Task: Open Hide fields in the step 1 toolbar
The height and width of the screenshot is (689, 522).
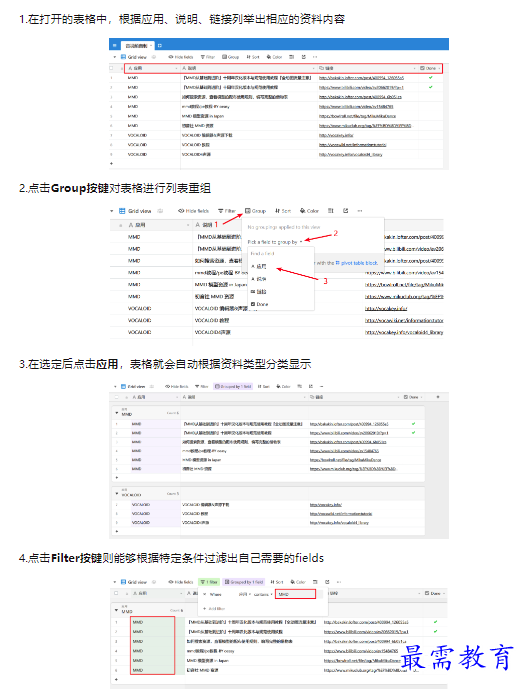Action: [x=181, y=57]
